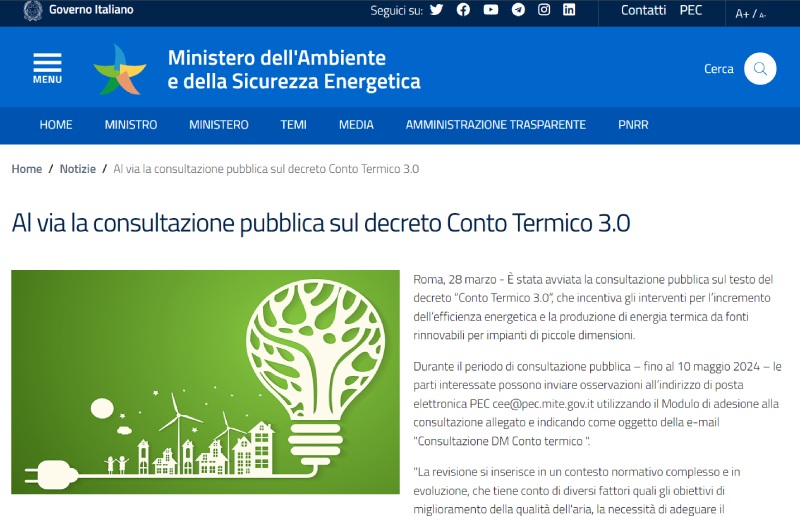The height and width of the screenshot is (516, 800).
Task: Expand the MINISTRO navigation item
Action: [x=131, y=125]
